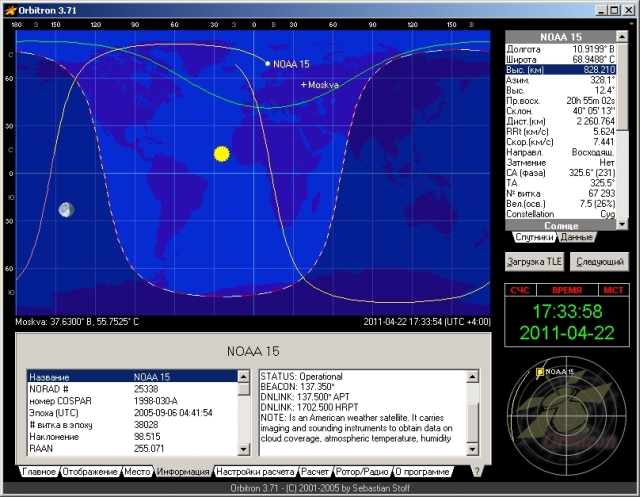The image size is (640, 497).
Task: Click the Moon icon on the world map
Action: 66,210
